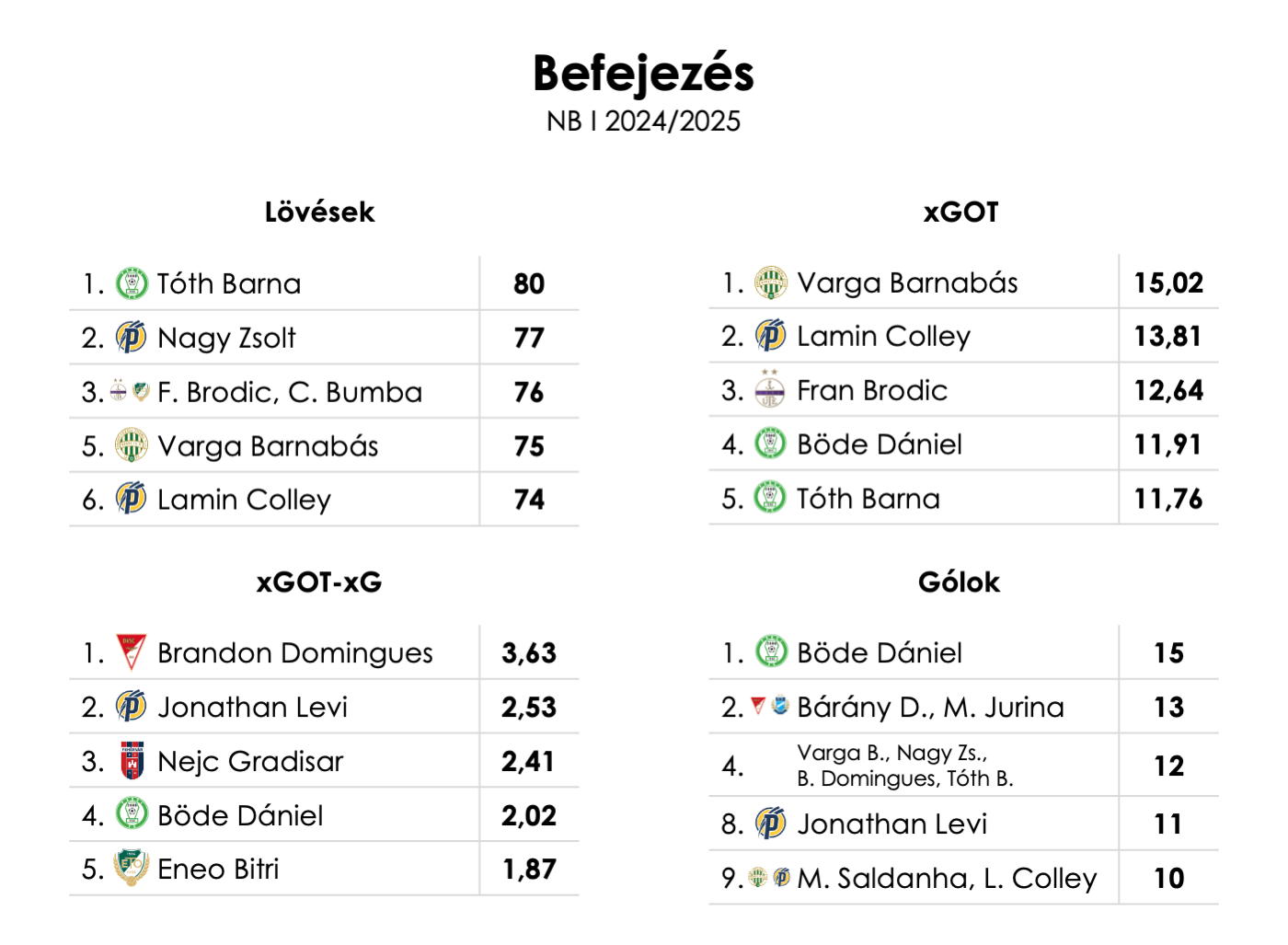Click the ETO crest beside Eneo Bitri

tap(132, 868)
